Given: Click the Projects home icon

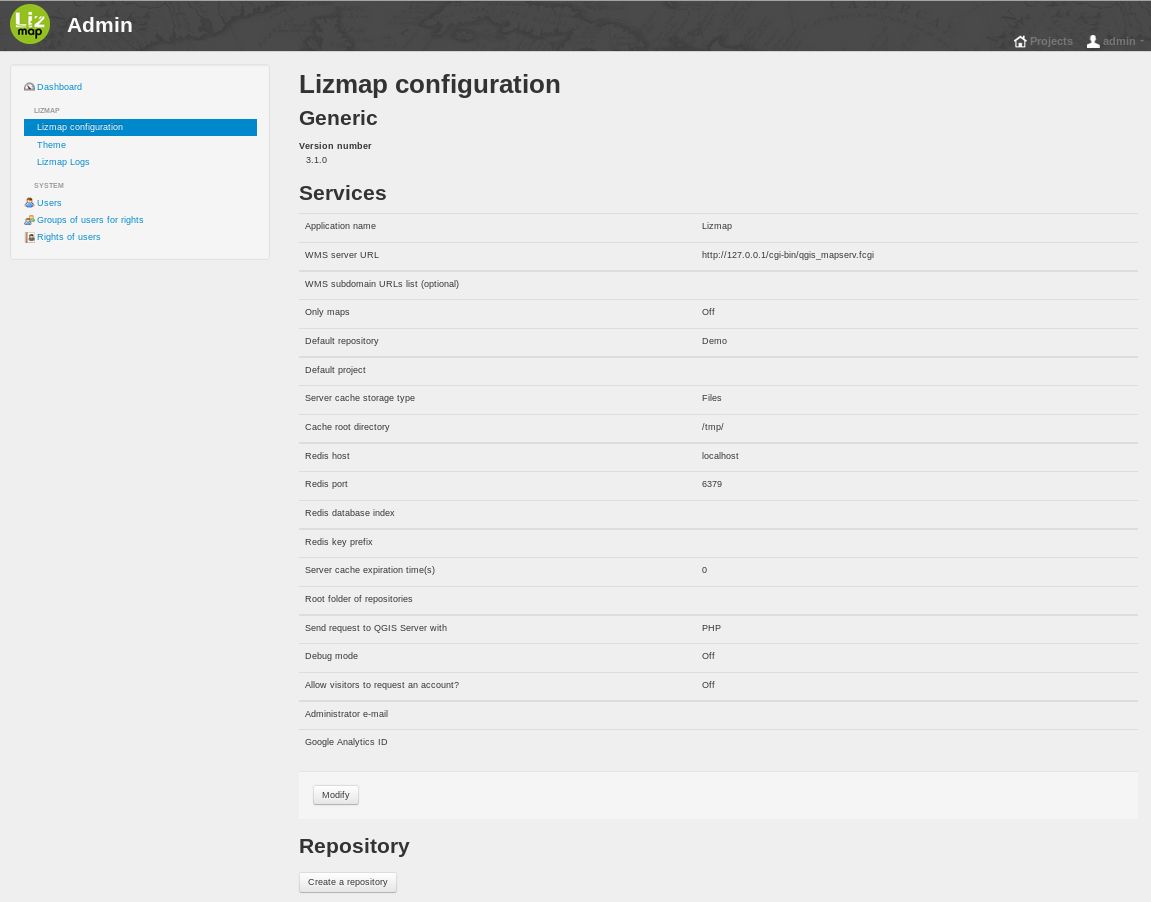Looking at the screenshot, I should tap(1020, 42).
